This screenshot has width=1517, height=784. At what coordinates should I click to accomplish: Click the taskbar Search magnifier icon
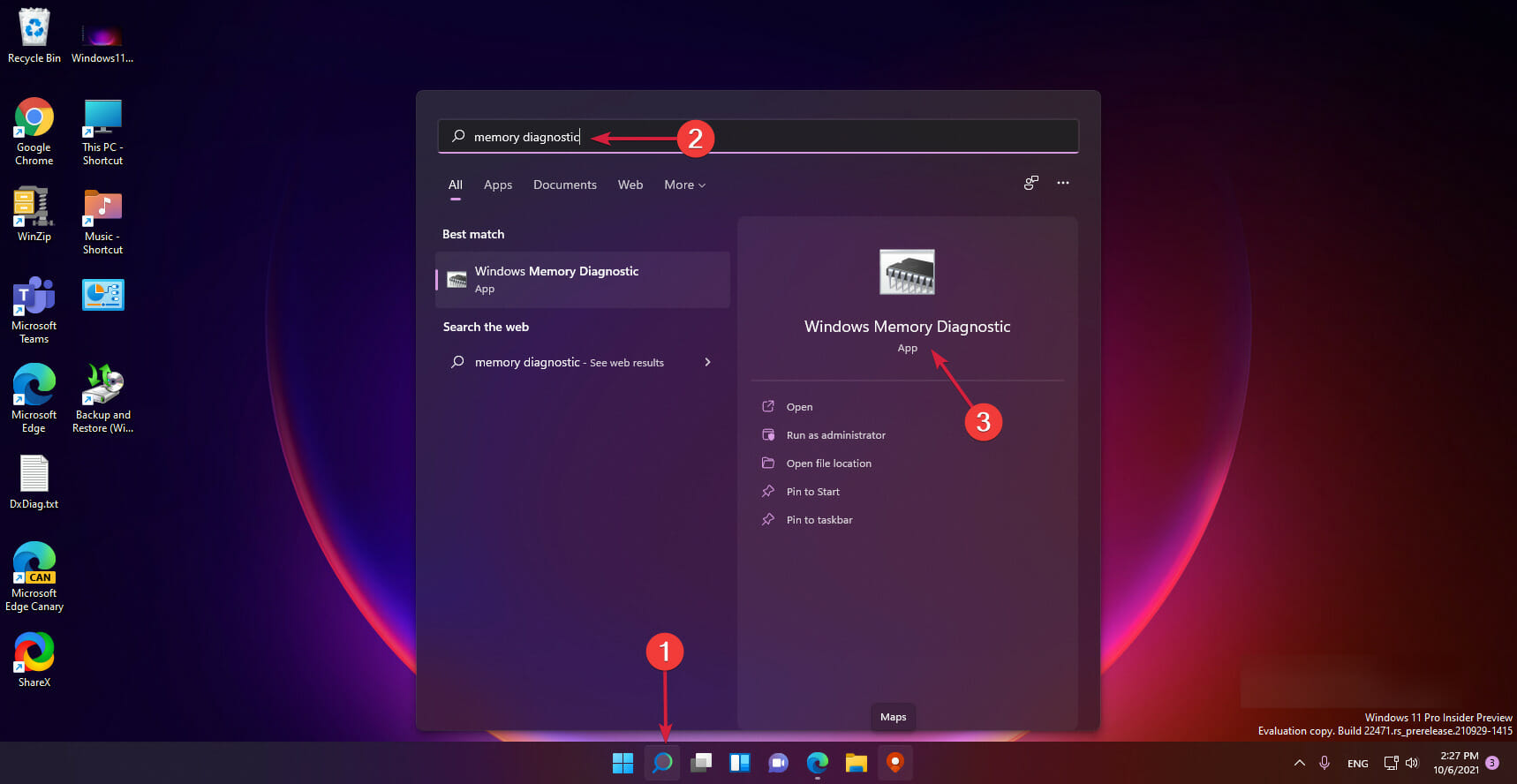(662, 763)
